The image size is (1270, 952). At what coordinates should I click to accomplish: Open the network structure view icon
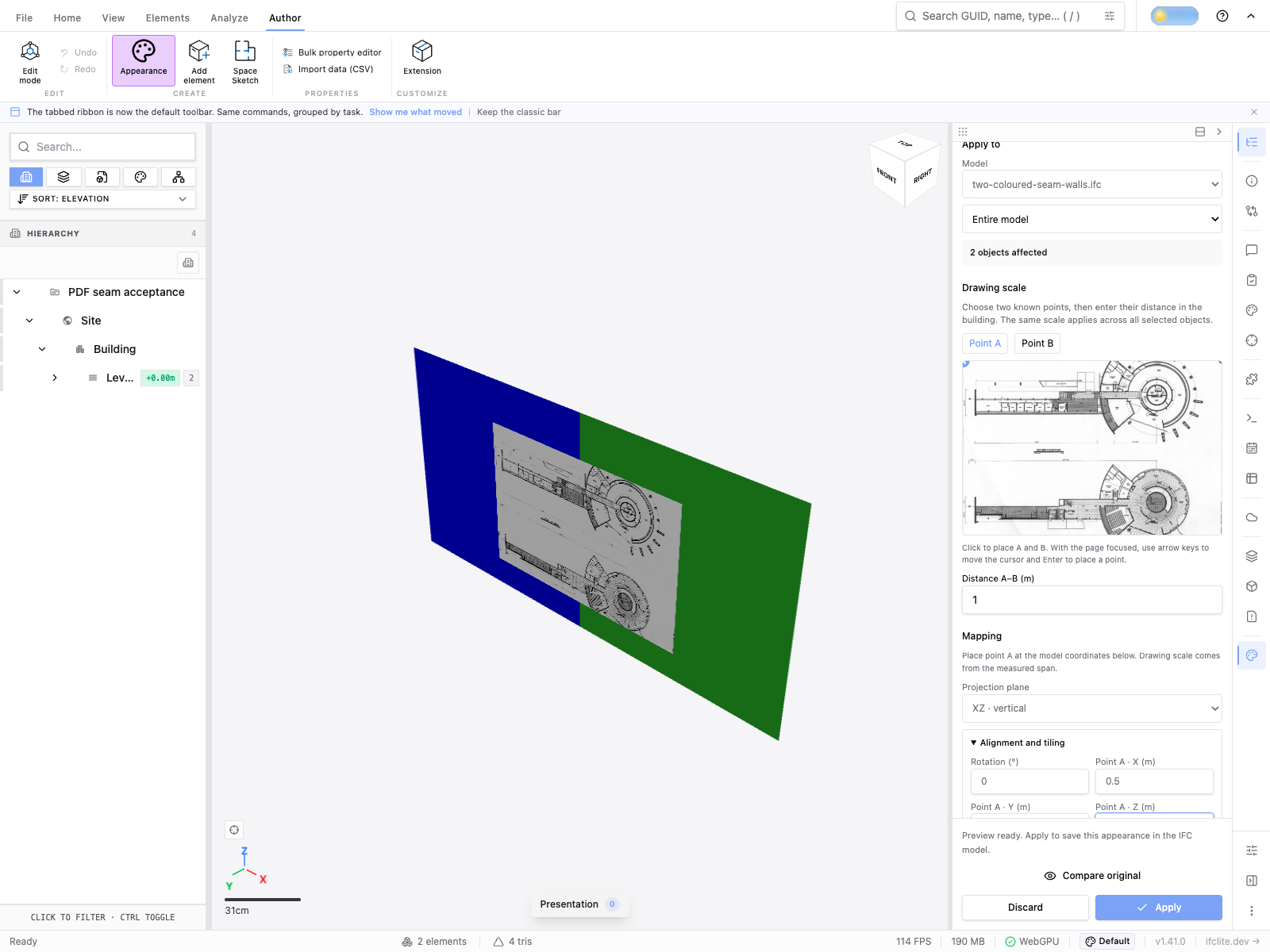click(179, 177)
